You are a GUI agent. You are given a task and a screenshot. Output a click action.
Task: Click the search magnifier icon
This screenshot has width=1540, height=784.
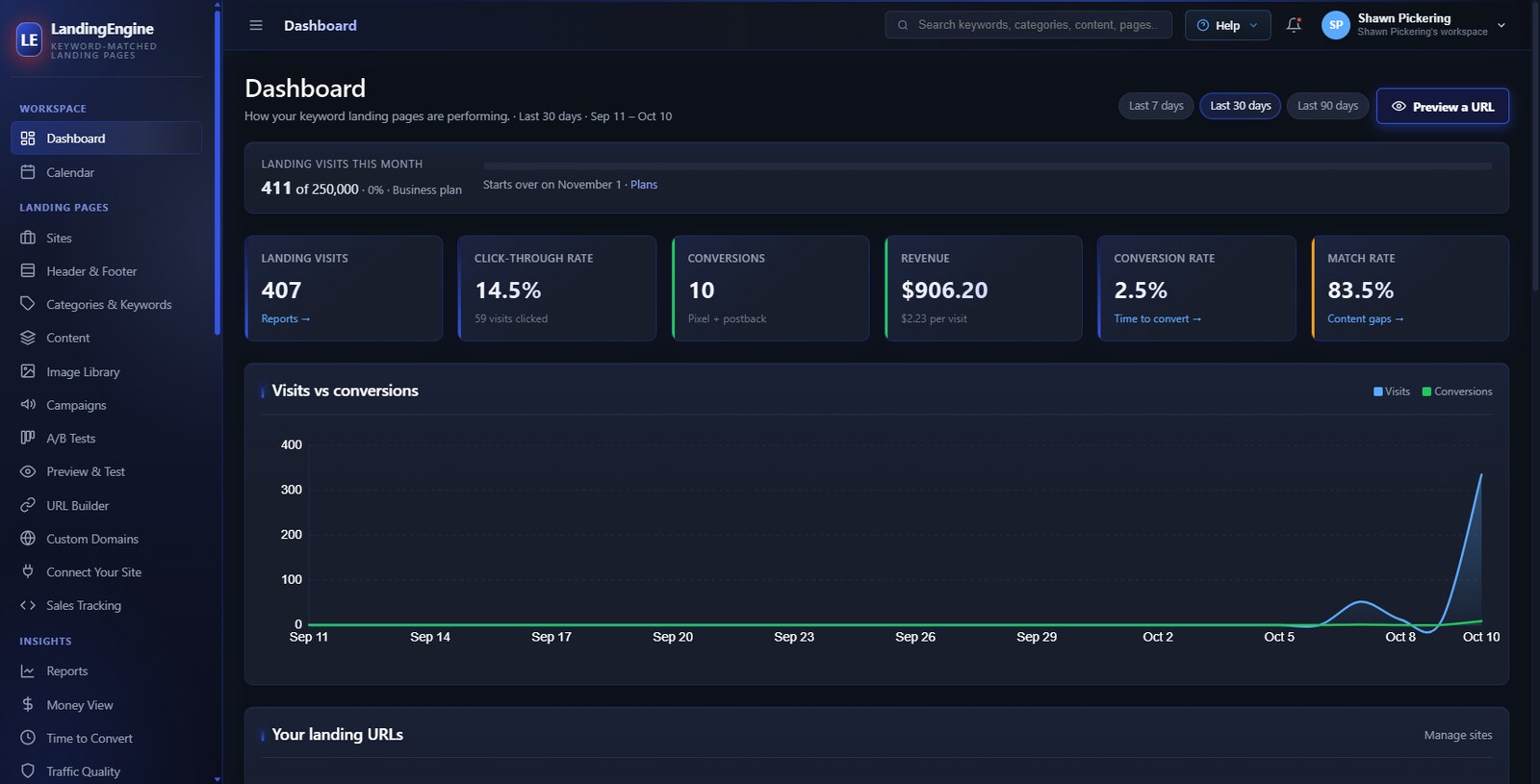tap(903, 25)
